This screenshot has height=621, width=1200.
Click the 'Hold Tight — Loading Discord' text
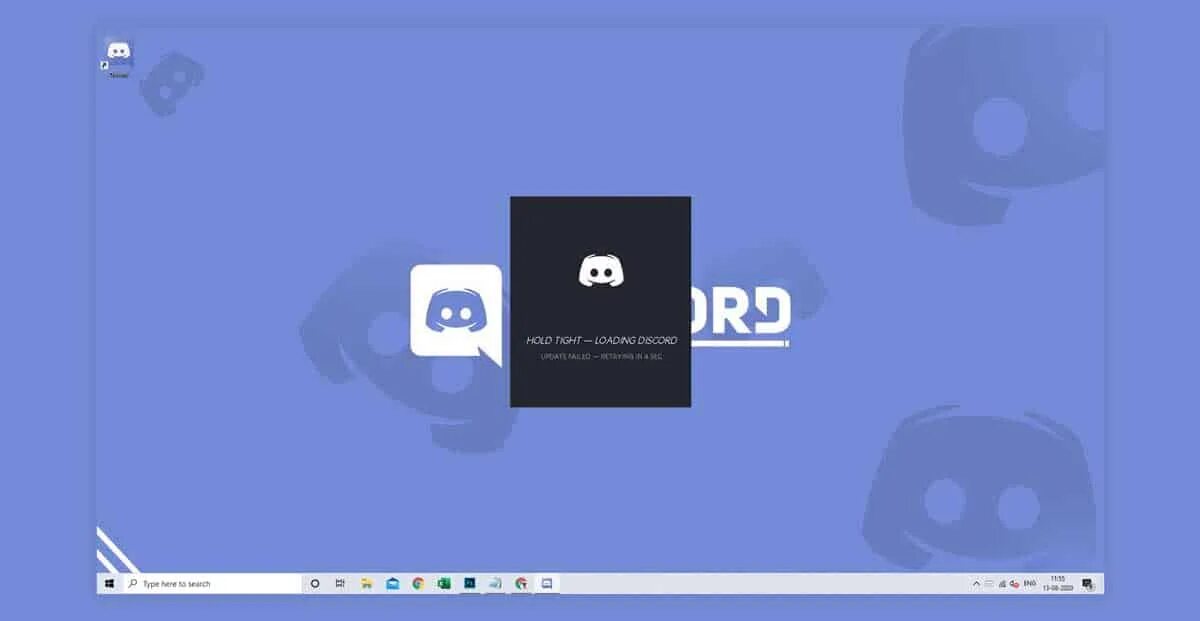tap(601, 340)
